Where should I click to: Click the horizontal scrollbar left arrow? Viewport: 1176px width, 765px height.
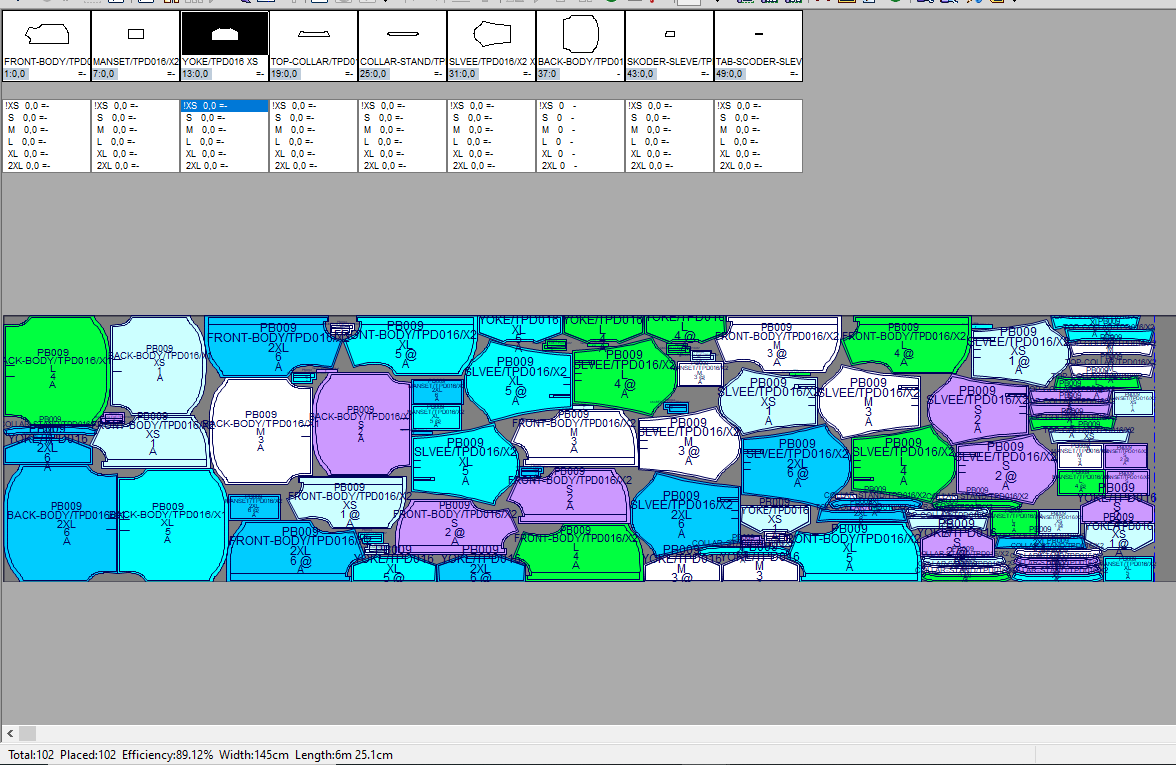coord(8,734)
